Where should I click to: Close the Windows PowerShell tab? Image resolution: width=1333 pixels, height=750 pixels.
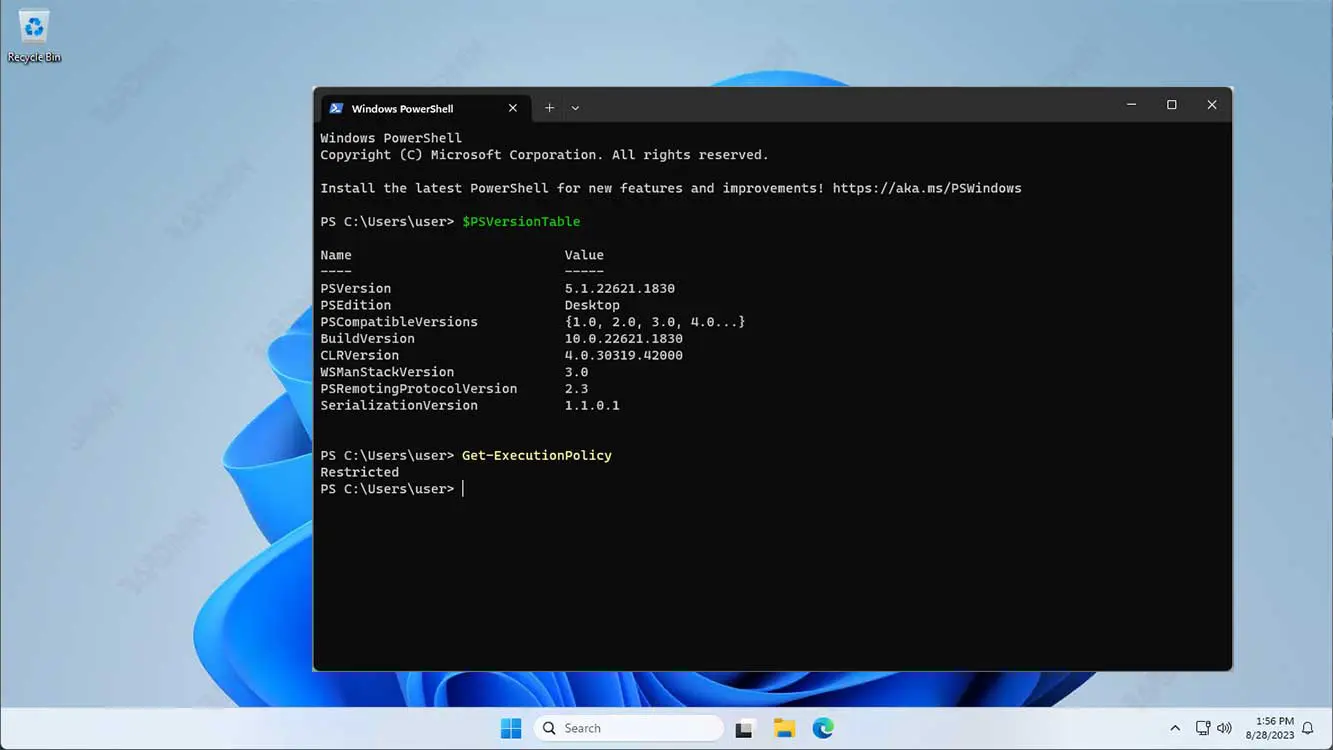[x=513, y=108]
